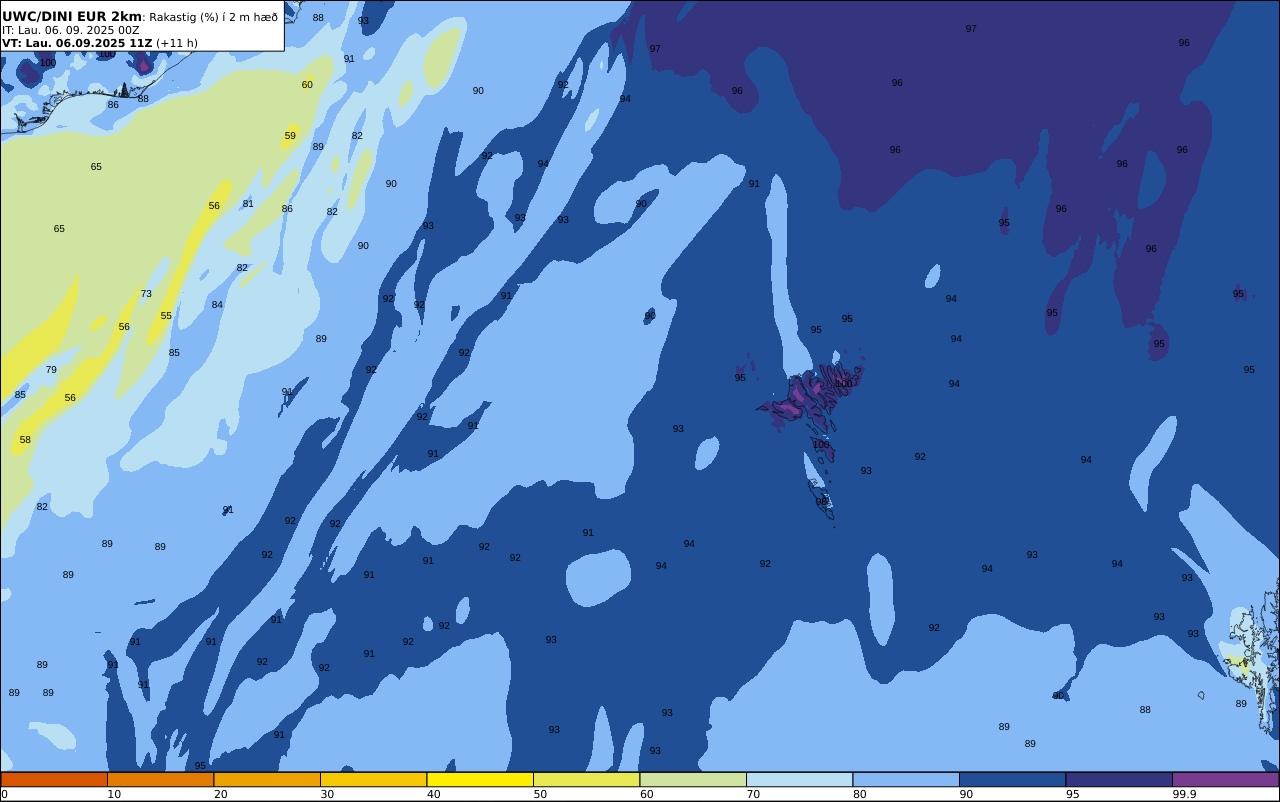Click the title text 'UWC/DINI EUR 2km'
Viewport: 1280px width, 802px height.
[72, 16]
